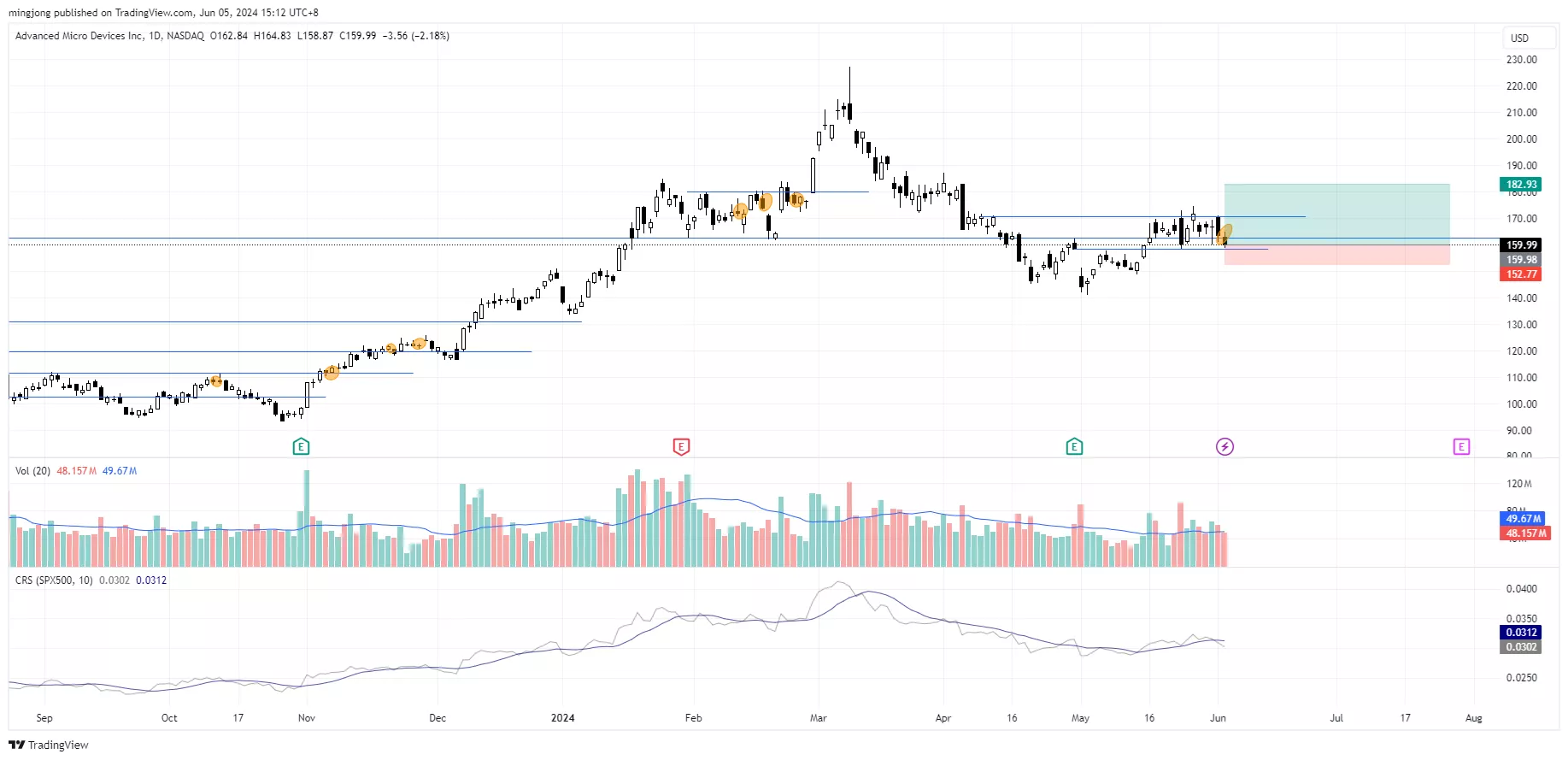Click the green 182.93 target price label
This screenshot has height=760, width=1568.
(x=1521, y=184)
